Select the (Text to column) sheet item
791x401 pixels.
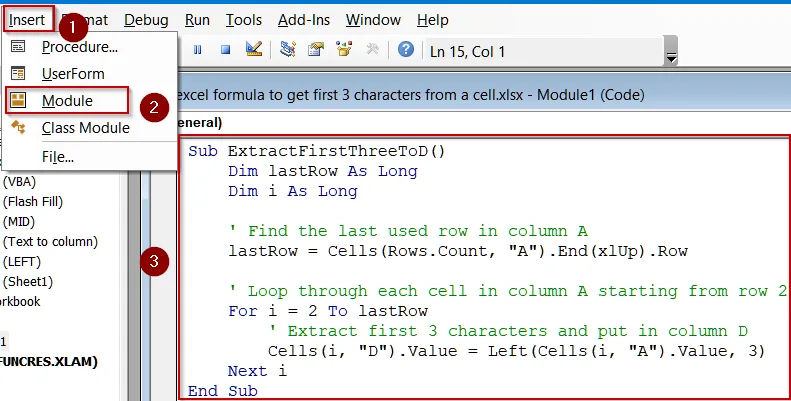[50, 242]
